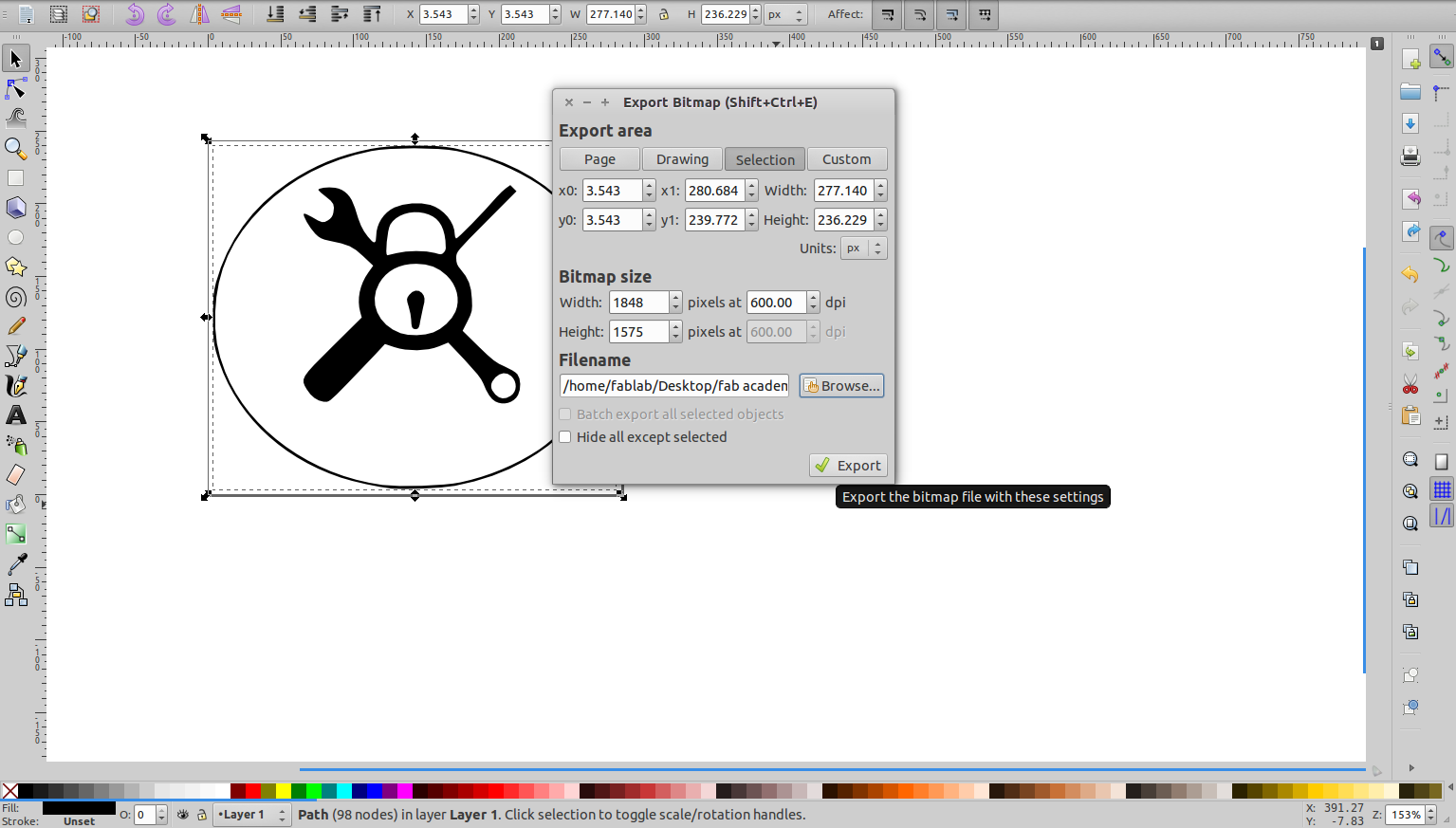Cut selection with scissors icon

(x=1410, y=384)
